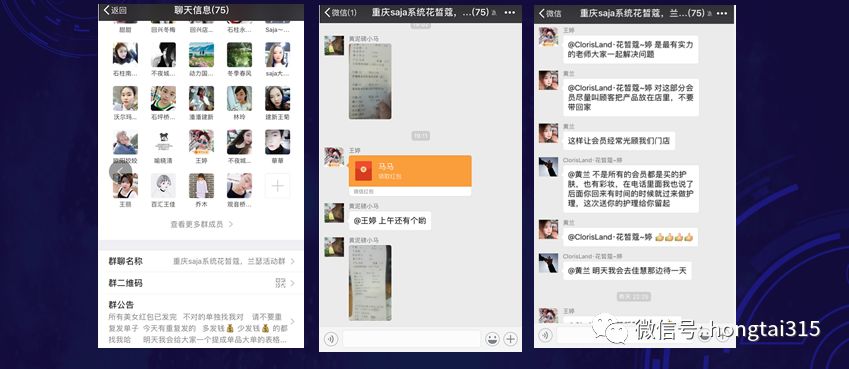This screenshot has height=369, width=849.
Task: Tap message '@黄兰 明天我会去佳慧那边待一天'
Action: pos(627,270)
